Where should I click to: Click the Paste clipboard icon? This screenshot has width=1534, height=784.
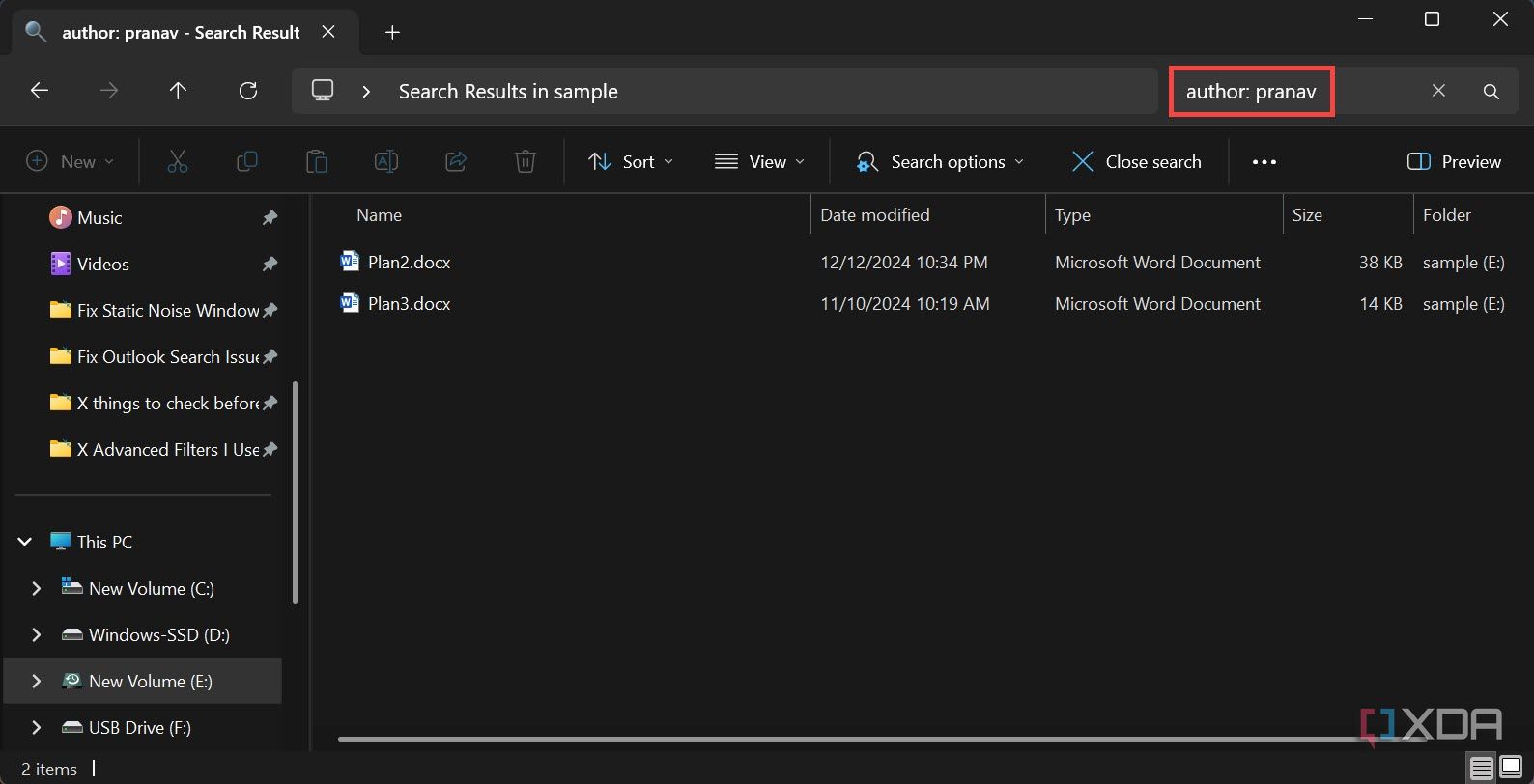[x=317, y=161]
